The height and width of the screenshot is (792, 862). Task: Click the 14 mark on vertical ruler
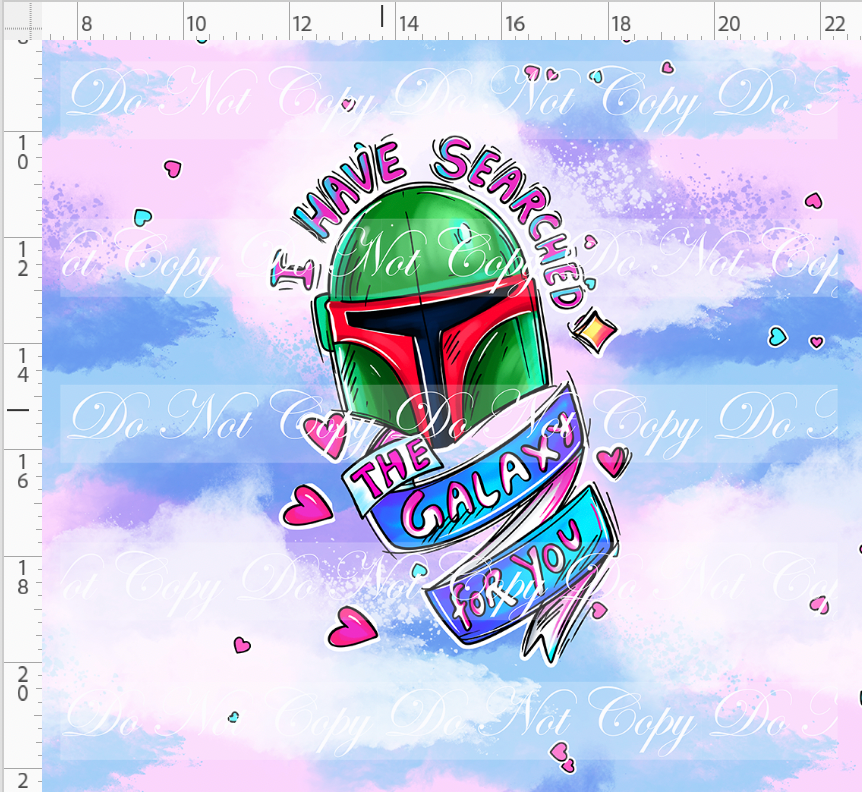tap(23, 365)
